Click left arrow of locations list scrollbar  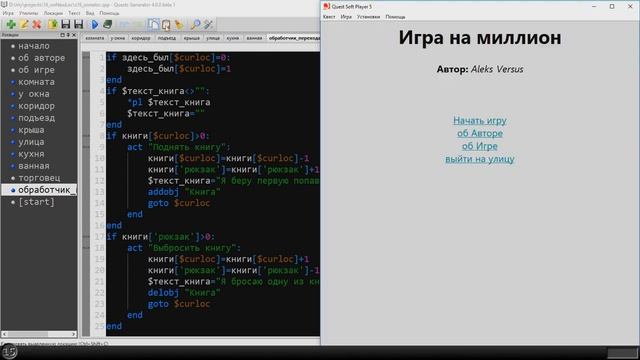(x=4, y=334)
